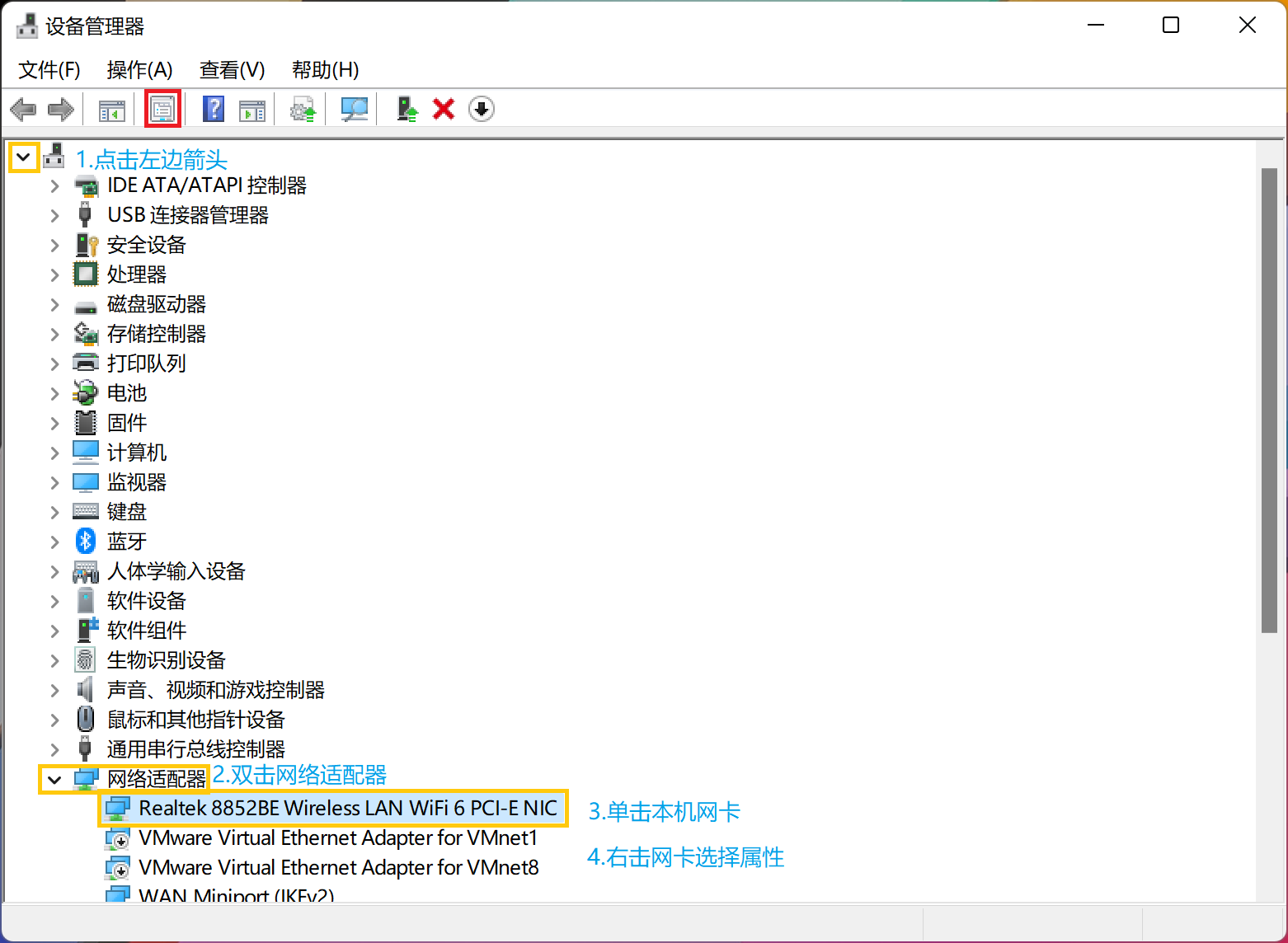Screen dimensions: 1288x943
Task: Click the Back arrow toolbar icon
Action: click(x=23, y=109)
